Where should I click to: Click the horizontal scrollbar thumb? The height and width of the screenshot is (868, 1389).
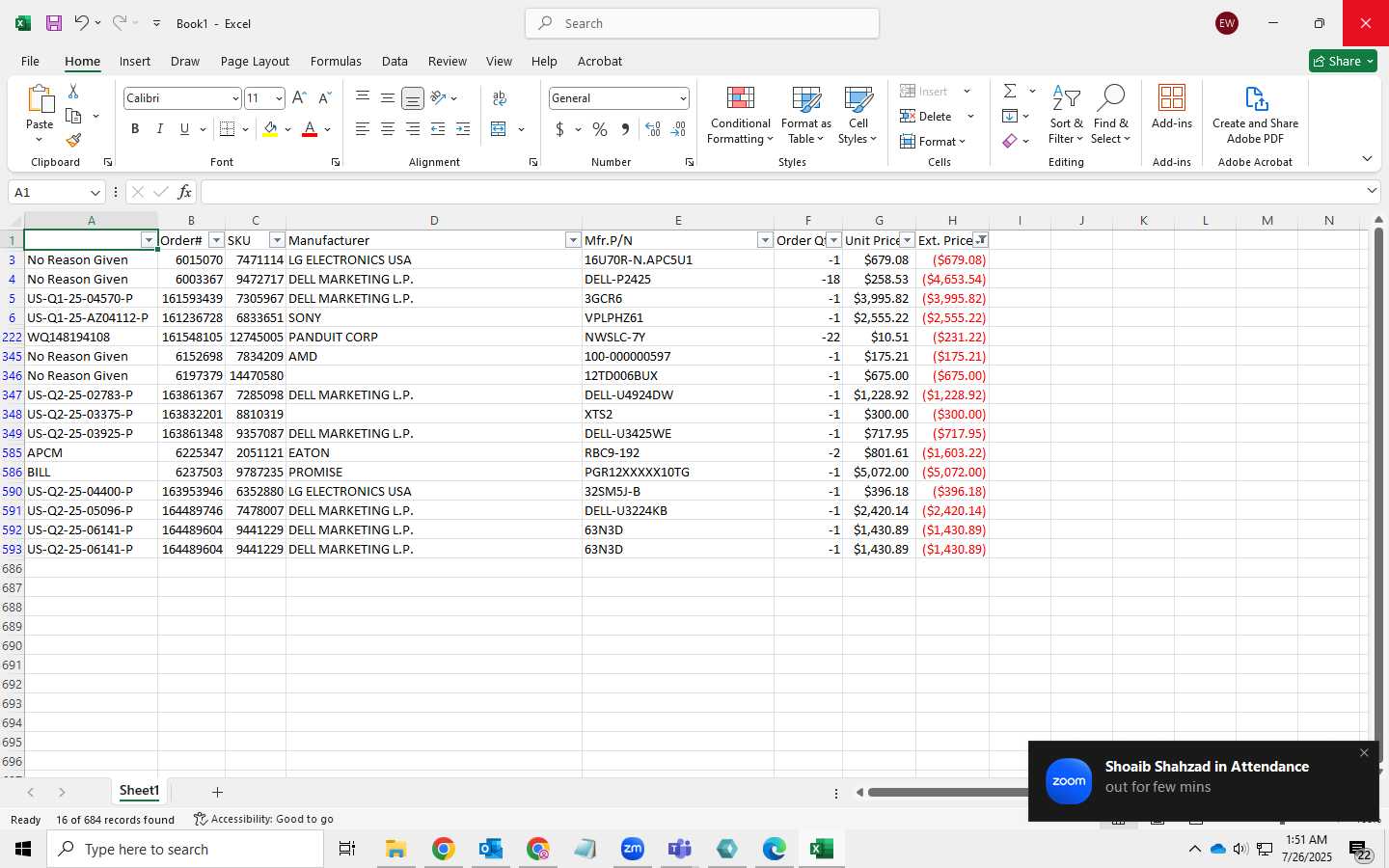tap(947, 792)
